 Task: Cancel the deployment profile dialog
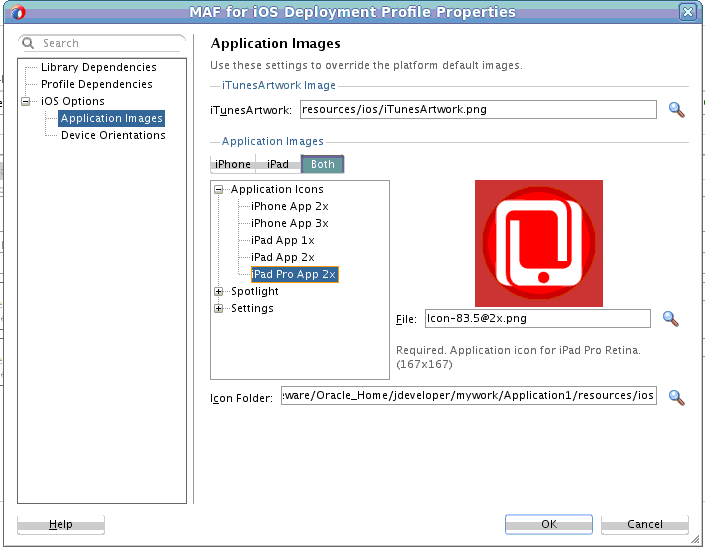click(x=644, y=524)
